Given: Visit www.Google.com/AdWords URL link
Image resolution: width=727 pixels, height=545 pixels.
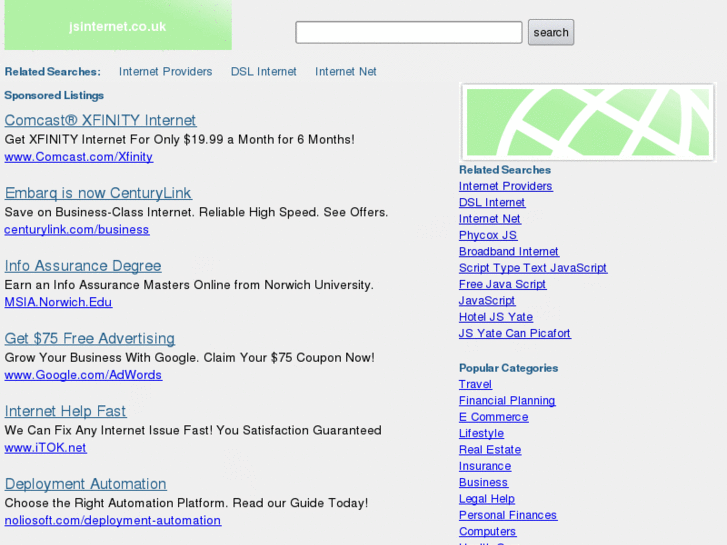Looking at the screenshot, I should (x=83, y=375).
